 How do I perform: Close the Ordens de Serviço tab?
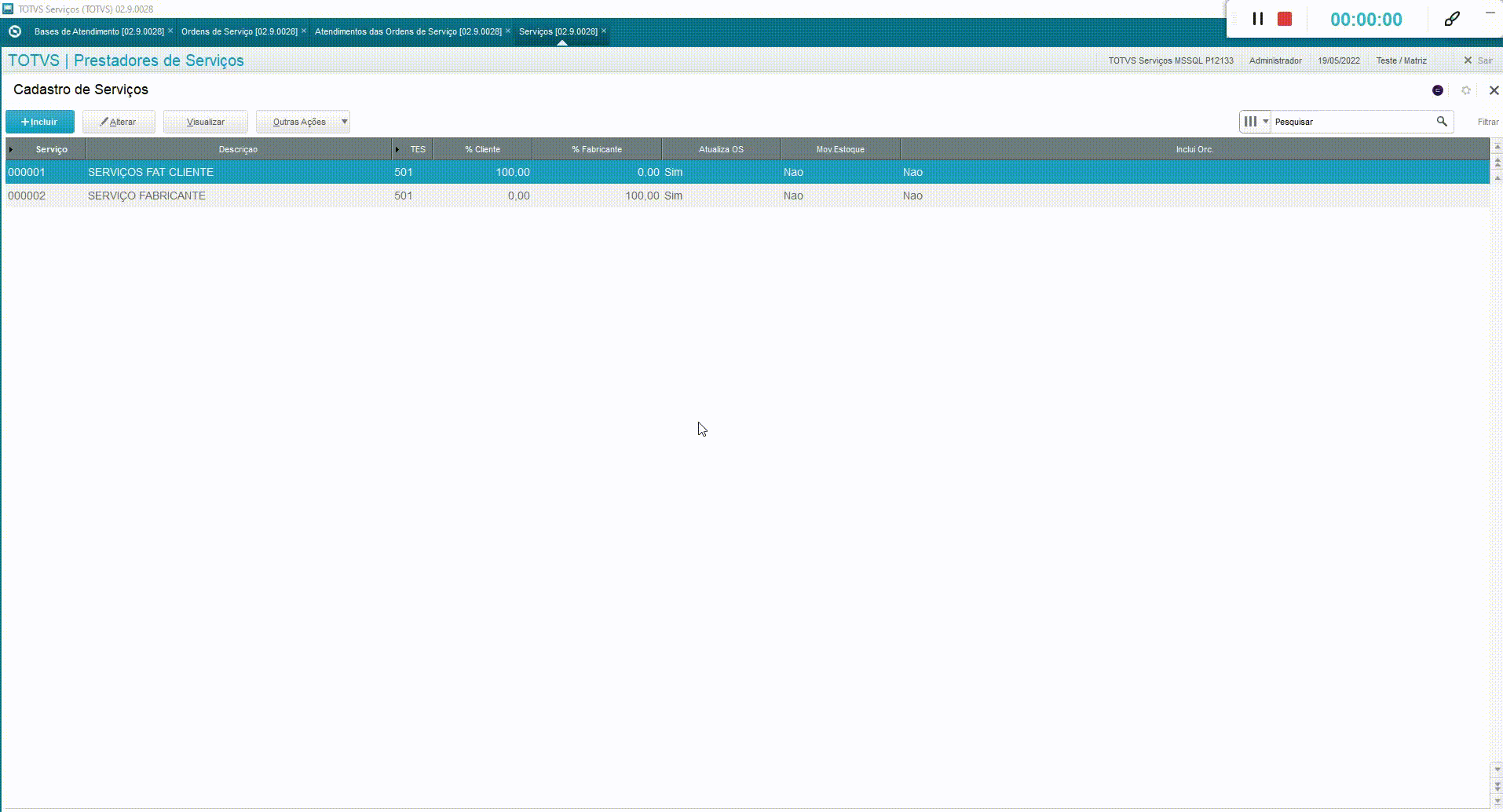tap(304, 31)
